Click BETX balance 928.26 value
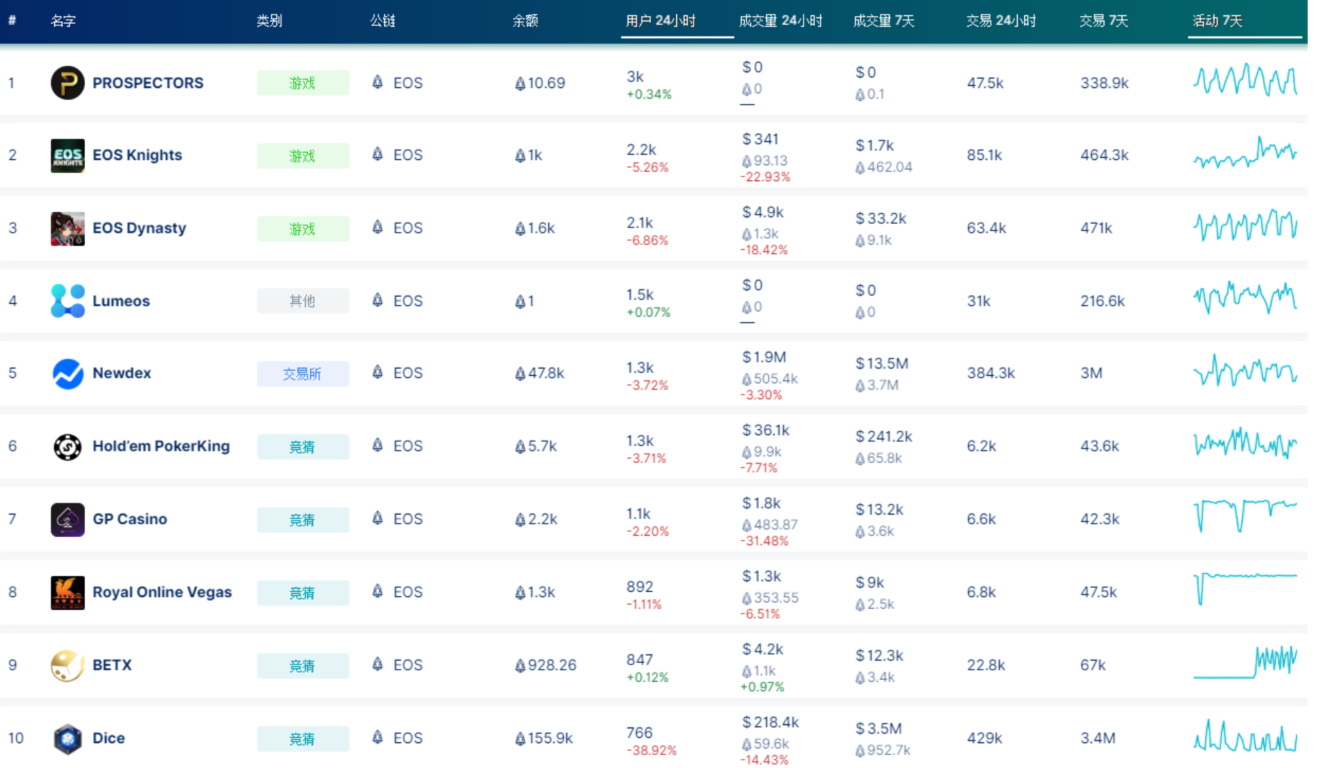 point(545,665)
